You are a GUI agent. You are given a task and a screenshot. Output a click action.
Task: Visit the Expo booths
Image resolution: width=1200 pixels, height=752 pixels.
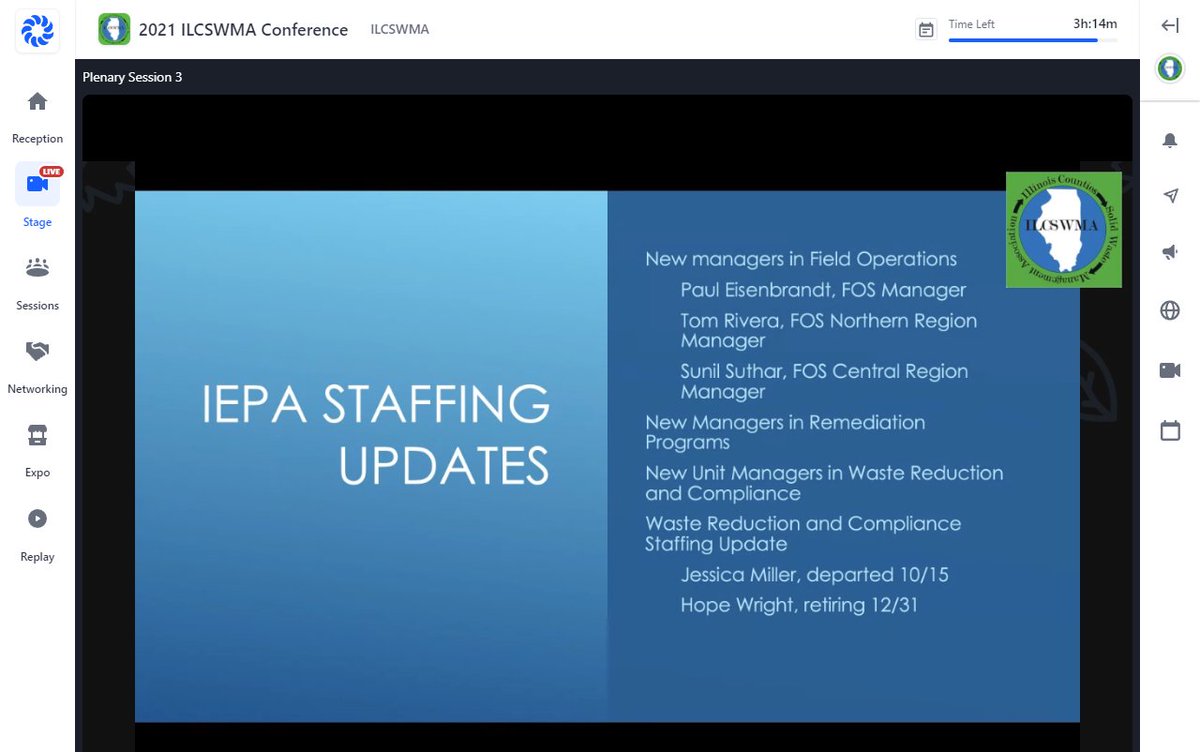(37, 450)
